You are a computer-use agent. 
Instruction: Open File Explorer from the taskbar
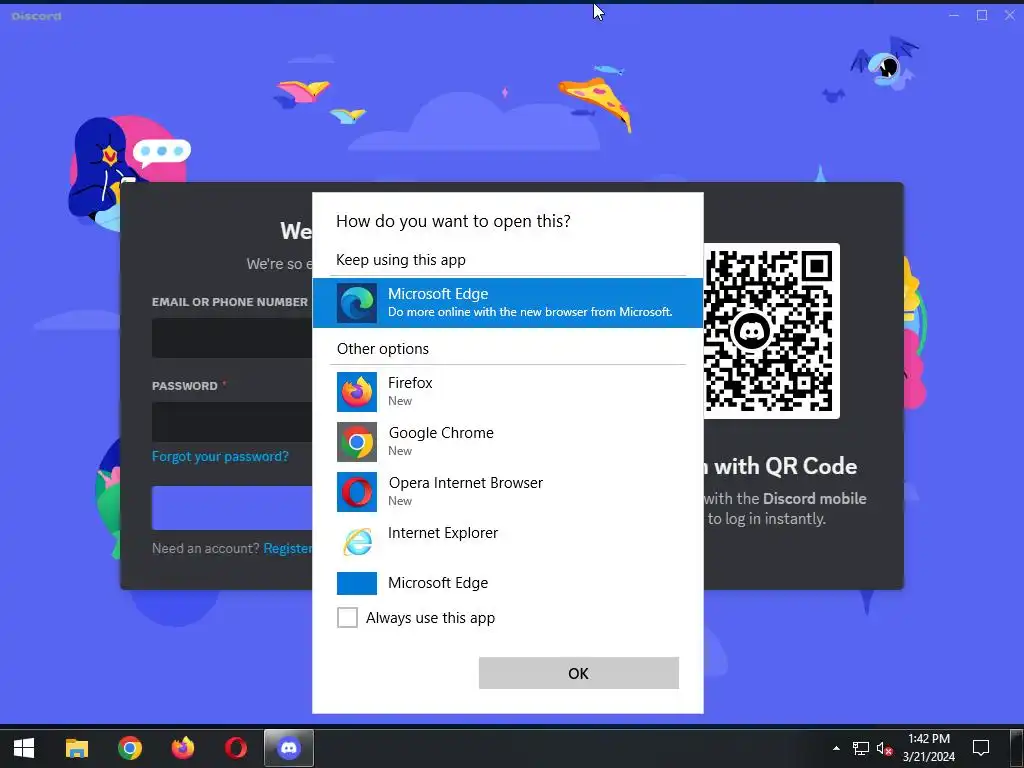(x=76, y=748)
